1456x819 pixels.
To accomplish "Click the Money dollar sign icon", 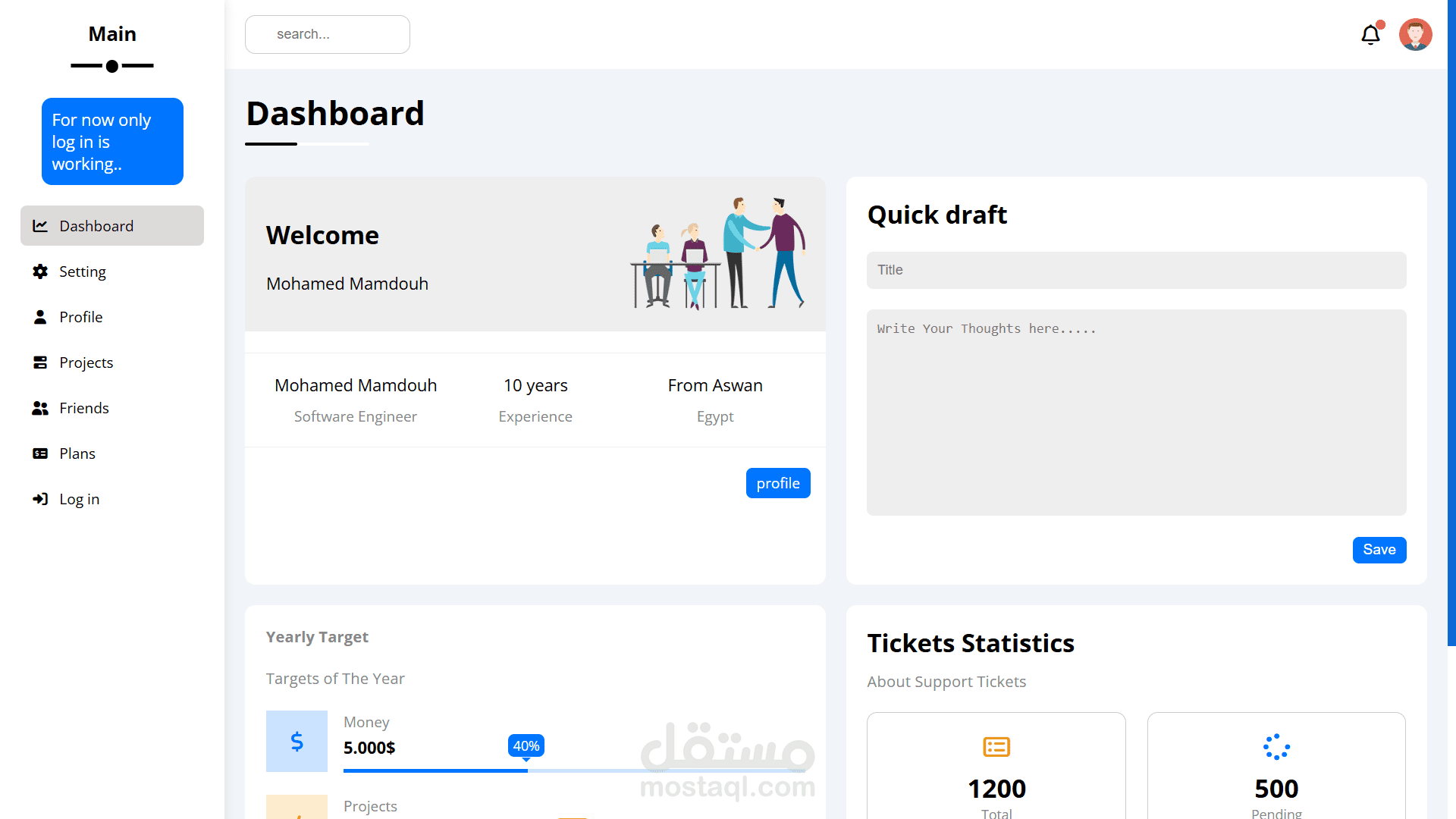I will 297,741.
